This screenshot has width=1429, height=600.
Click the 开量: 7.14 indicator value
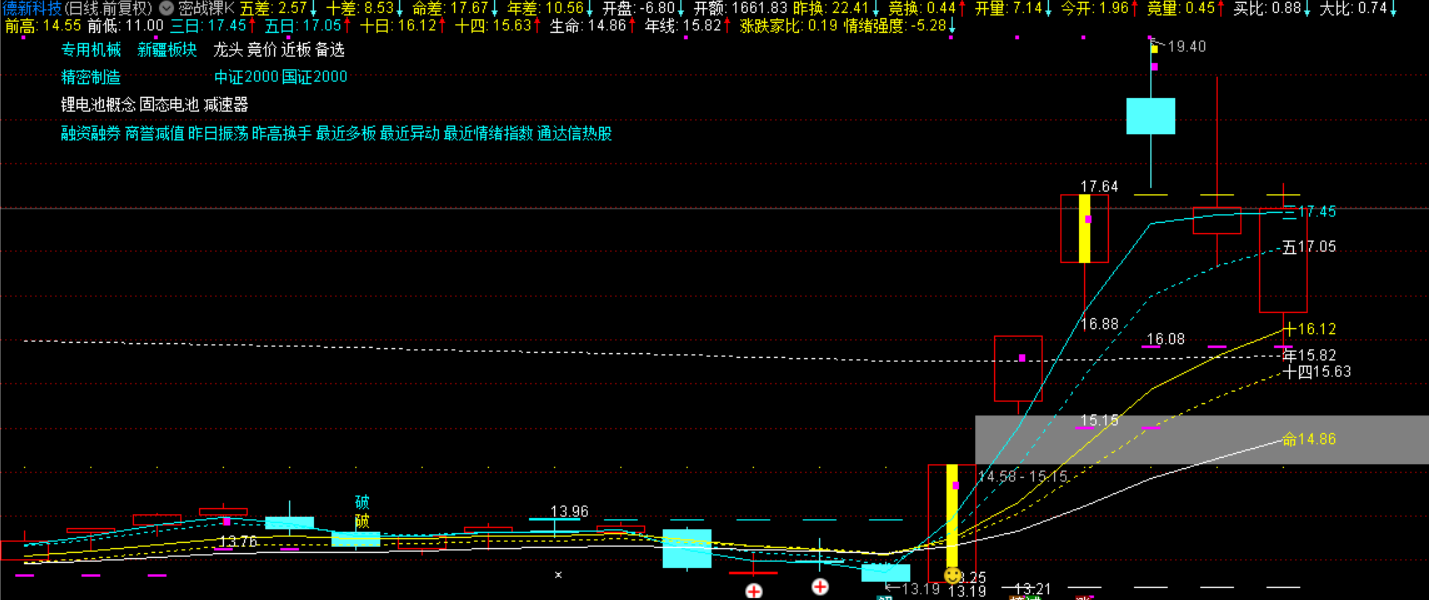[1008, 8]
